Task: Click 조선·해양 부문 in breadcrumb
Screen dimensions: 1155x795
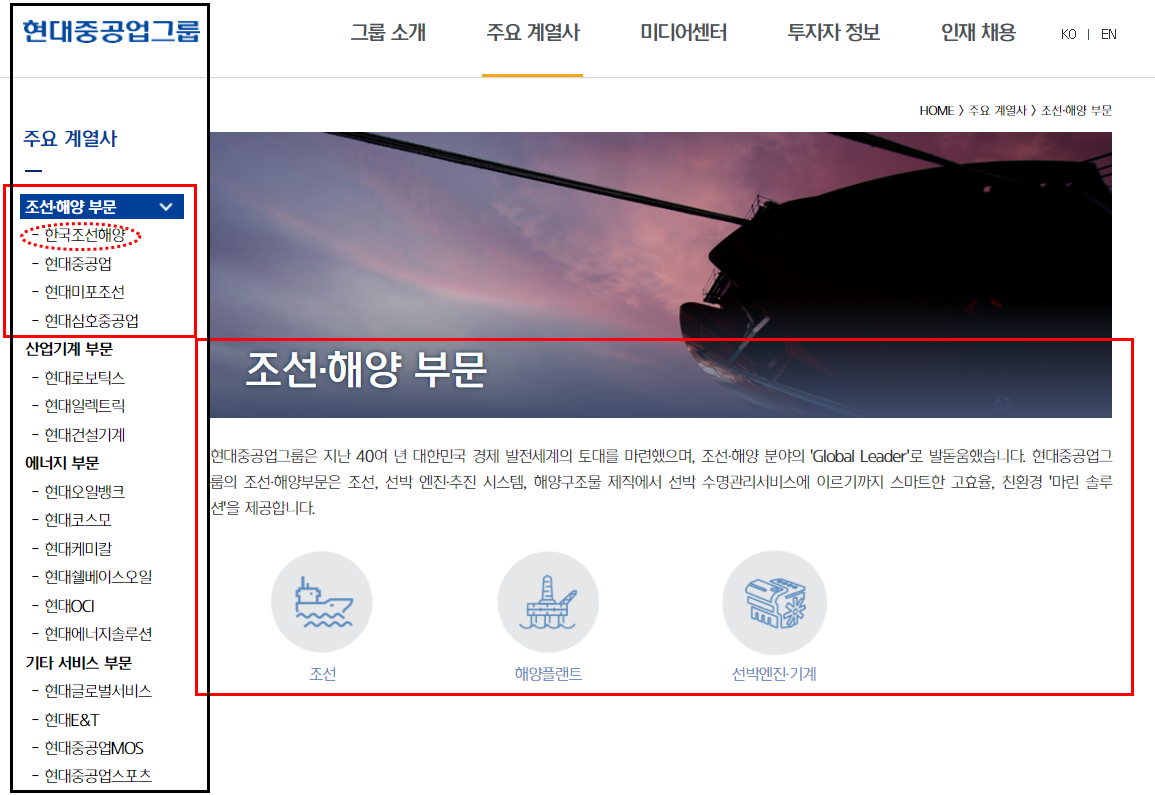Action: coord(1076,111)
